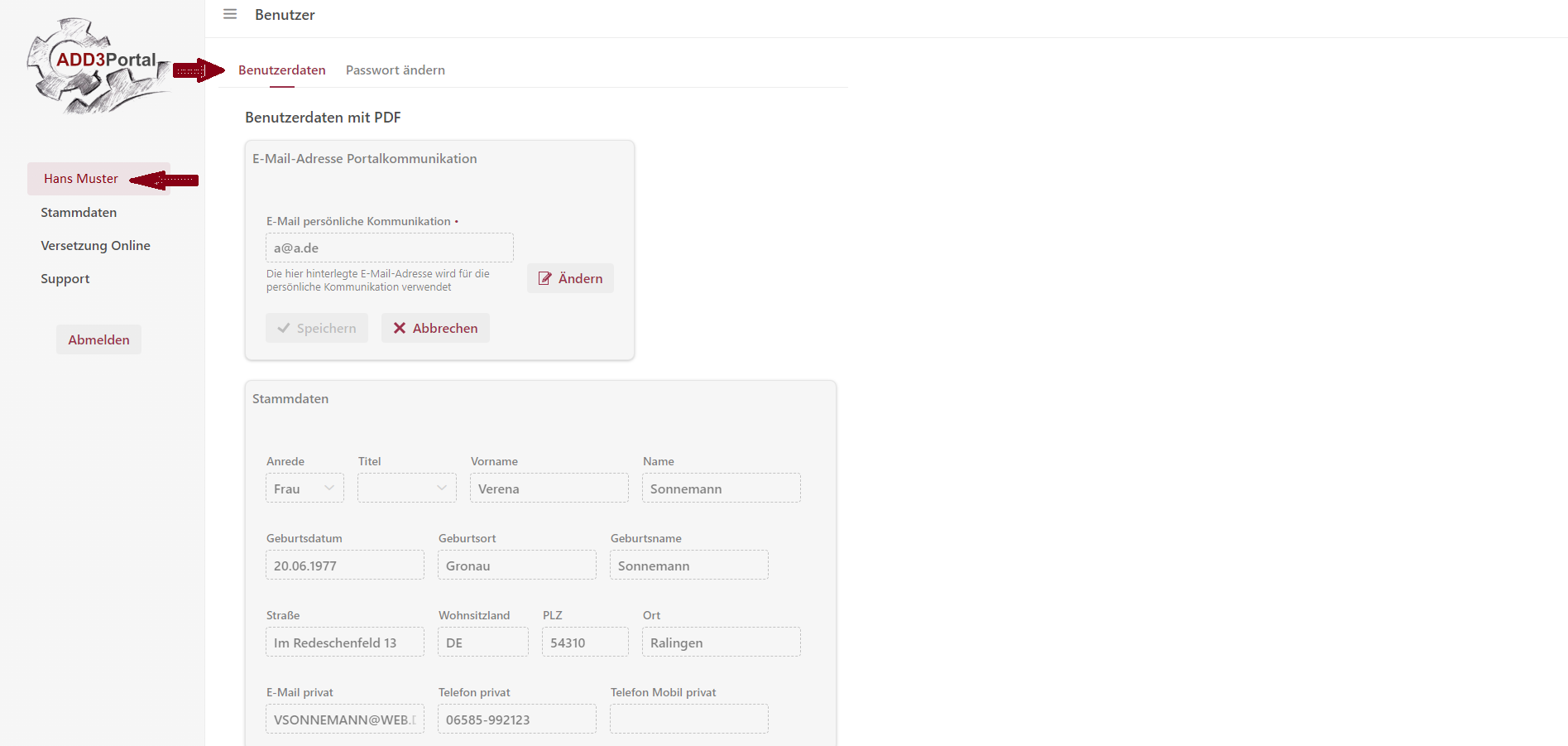Click into the Vorname field
This screenshot has height=746, width=1568.
click(549, 489)
